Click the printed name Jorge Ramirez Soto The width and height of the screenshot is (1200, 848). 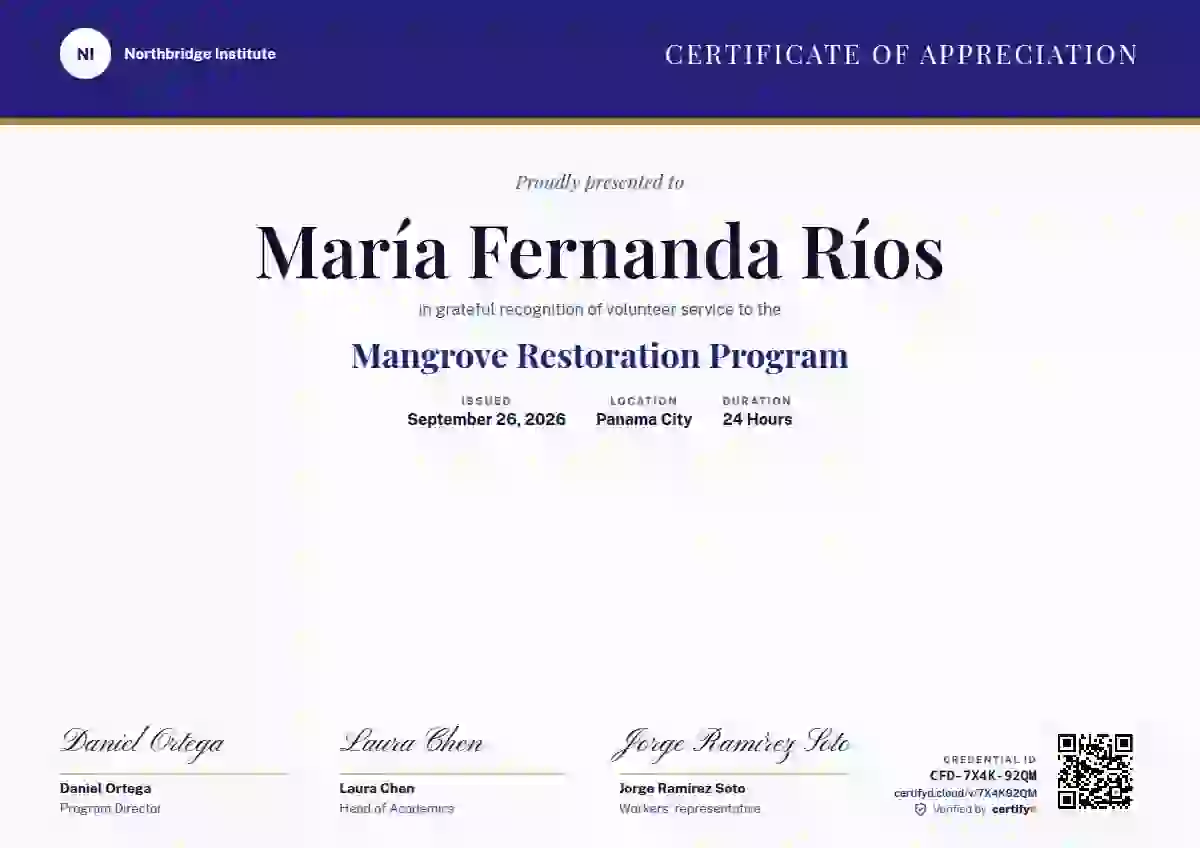[682, 788]
